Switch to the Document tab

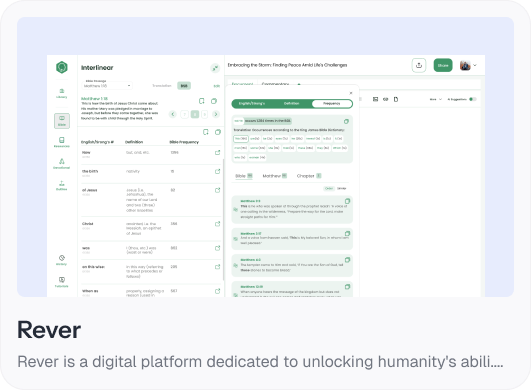[242, 84]
